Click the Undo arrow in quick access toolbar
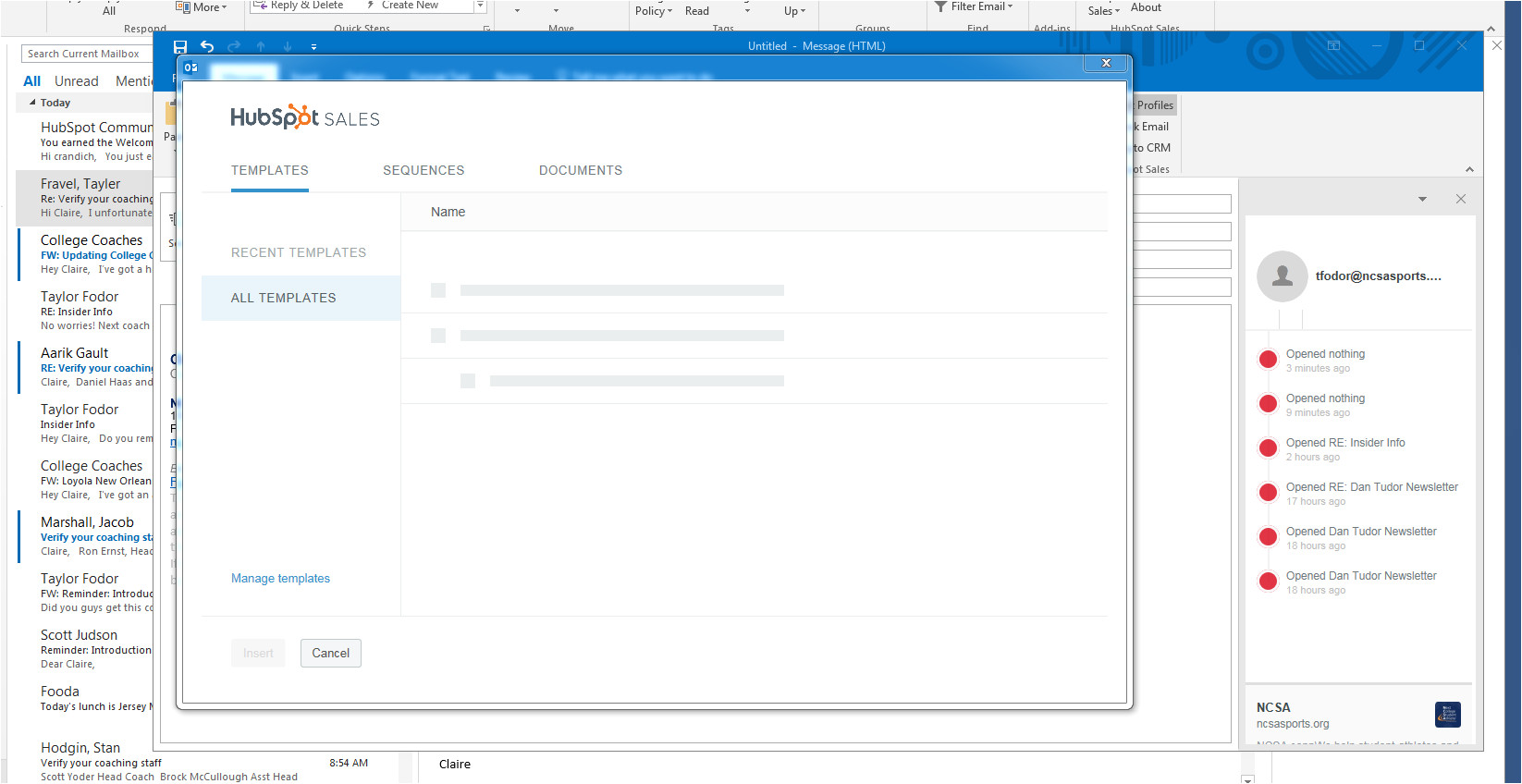Image resolution: width=1522 pixels, height=784 pixels. click(x=207, y=46)
